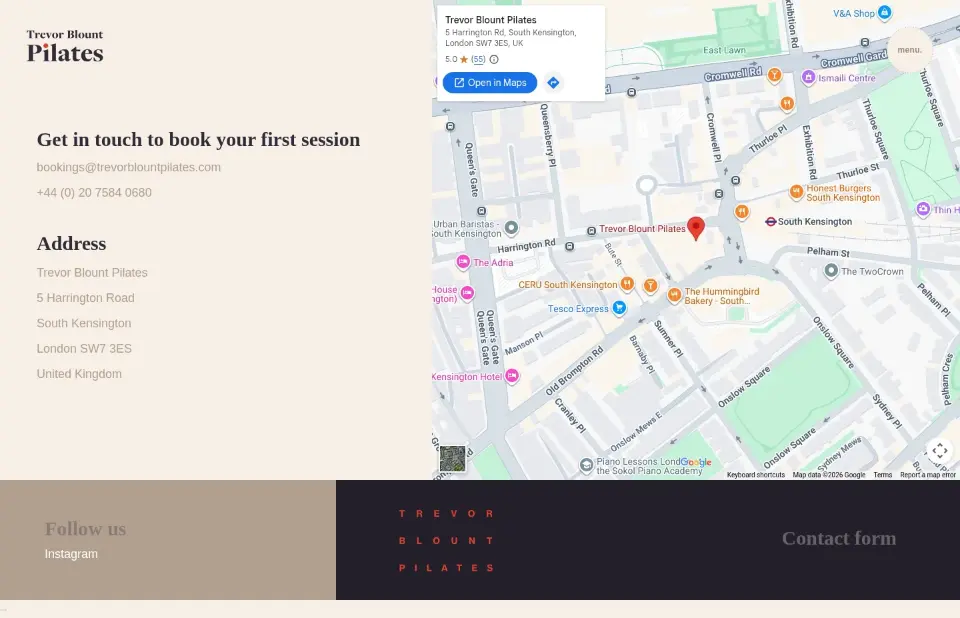This screenshot has width=960, height=618.
Task: Click the V&A Shop marker
Action: (884, 12)
